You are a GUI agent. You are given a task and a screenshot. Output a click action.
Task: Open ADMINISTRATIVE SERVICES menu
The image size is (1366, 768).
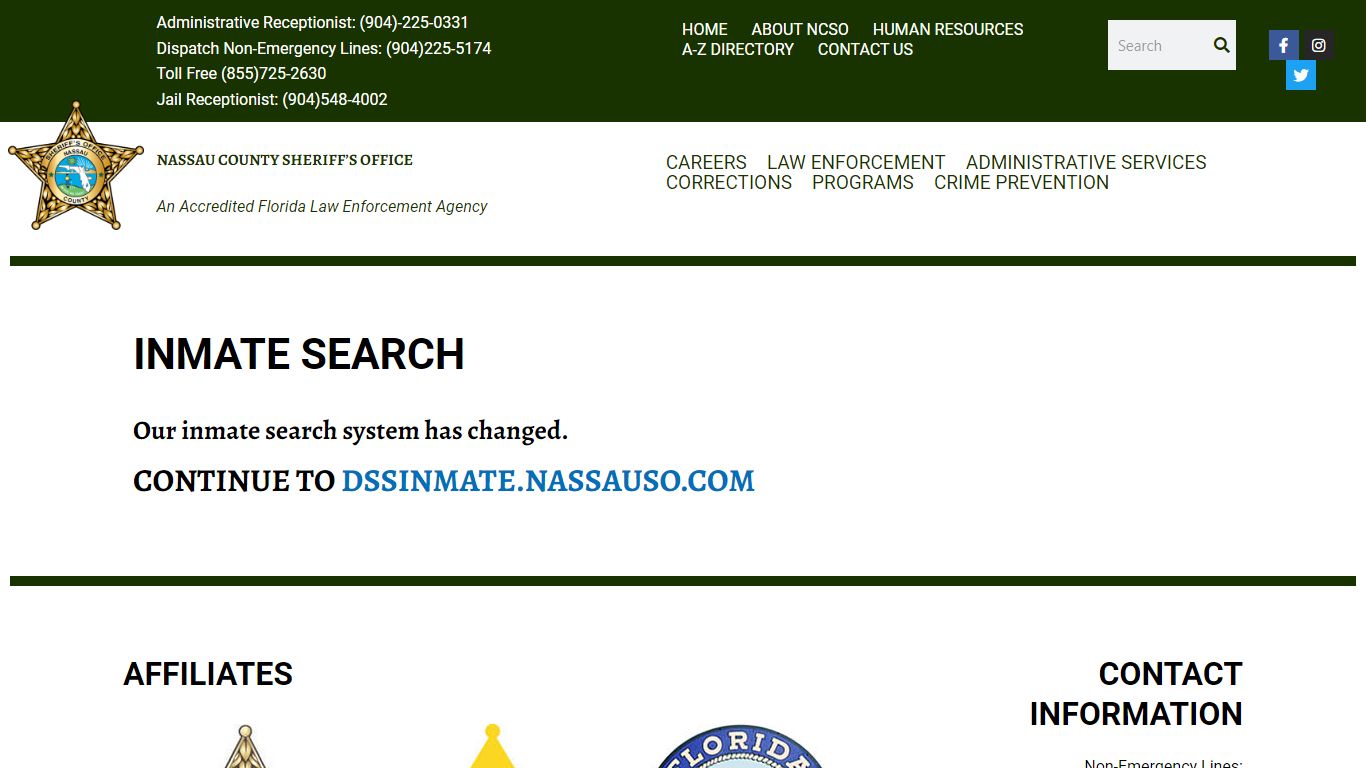click(1086, 162)
